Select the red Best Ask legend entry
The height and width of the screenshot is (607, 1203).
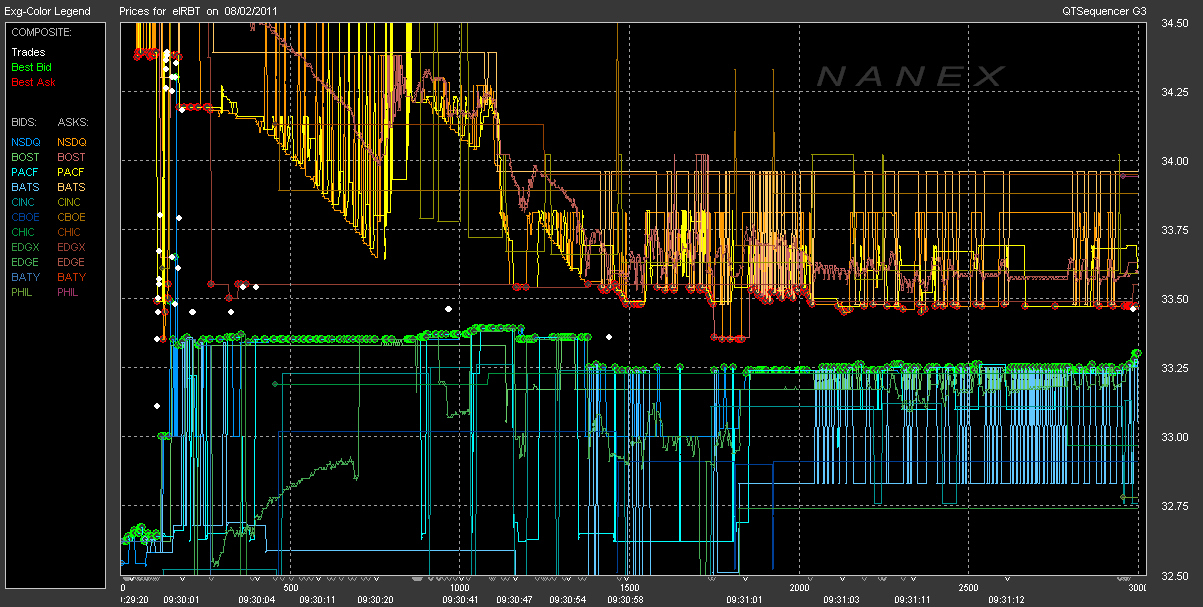coord(32,82)
